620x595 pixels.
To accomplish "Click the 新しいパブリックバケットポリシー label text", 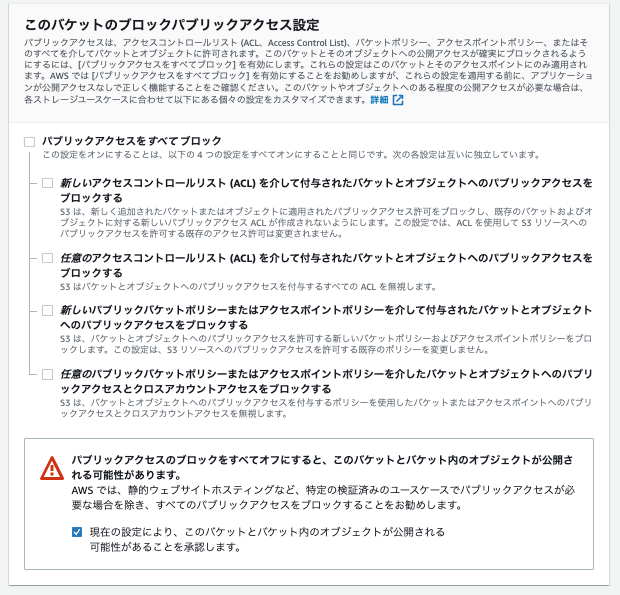I will (x=326, y=317).
